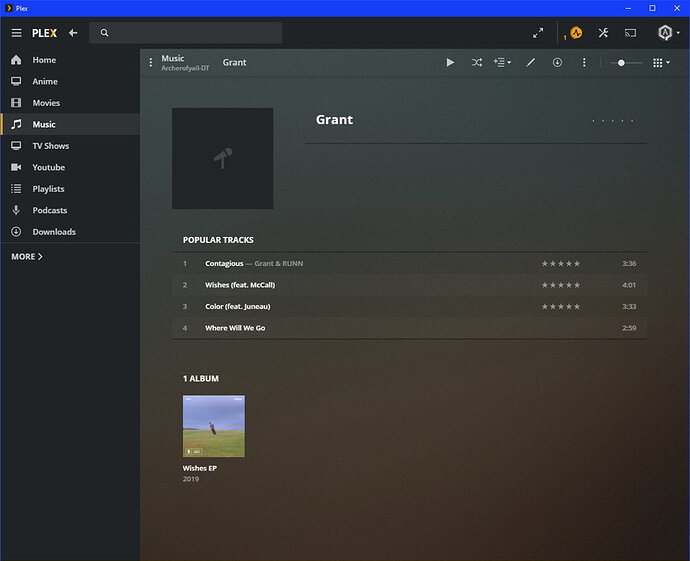Click the Wishes EP title link
This screenshot has height=561, width=690.
pos(200,468)
